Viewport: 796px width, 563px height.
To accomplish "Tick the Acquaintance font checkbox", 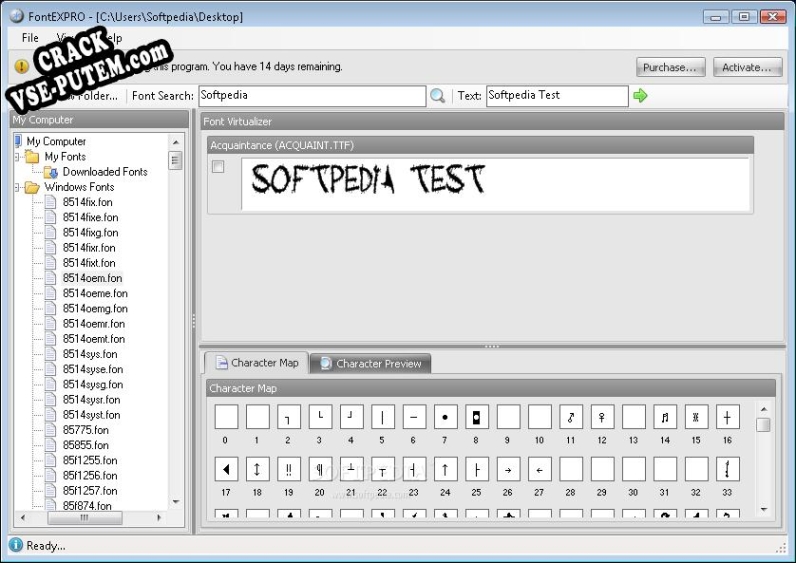I will 218,167.
